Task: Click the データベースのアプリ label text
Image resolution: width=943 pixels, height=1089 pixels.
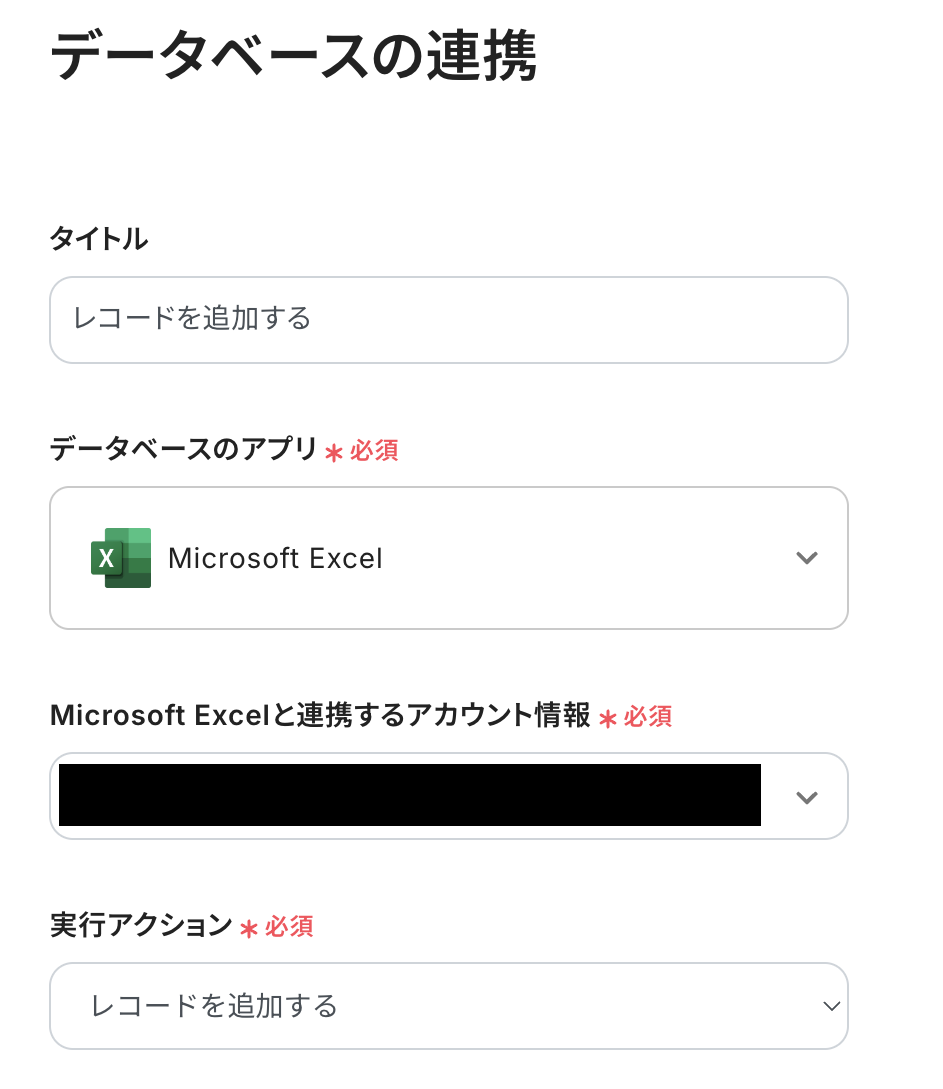Action: 183,450
